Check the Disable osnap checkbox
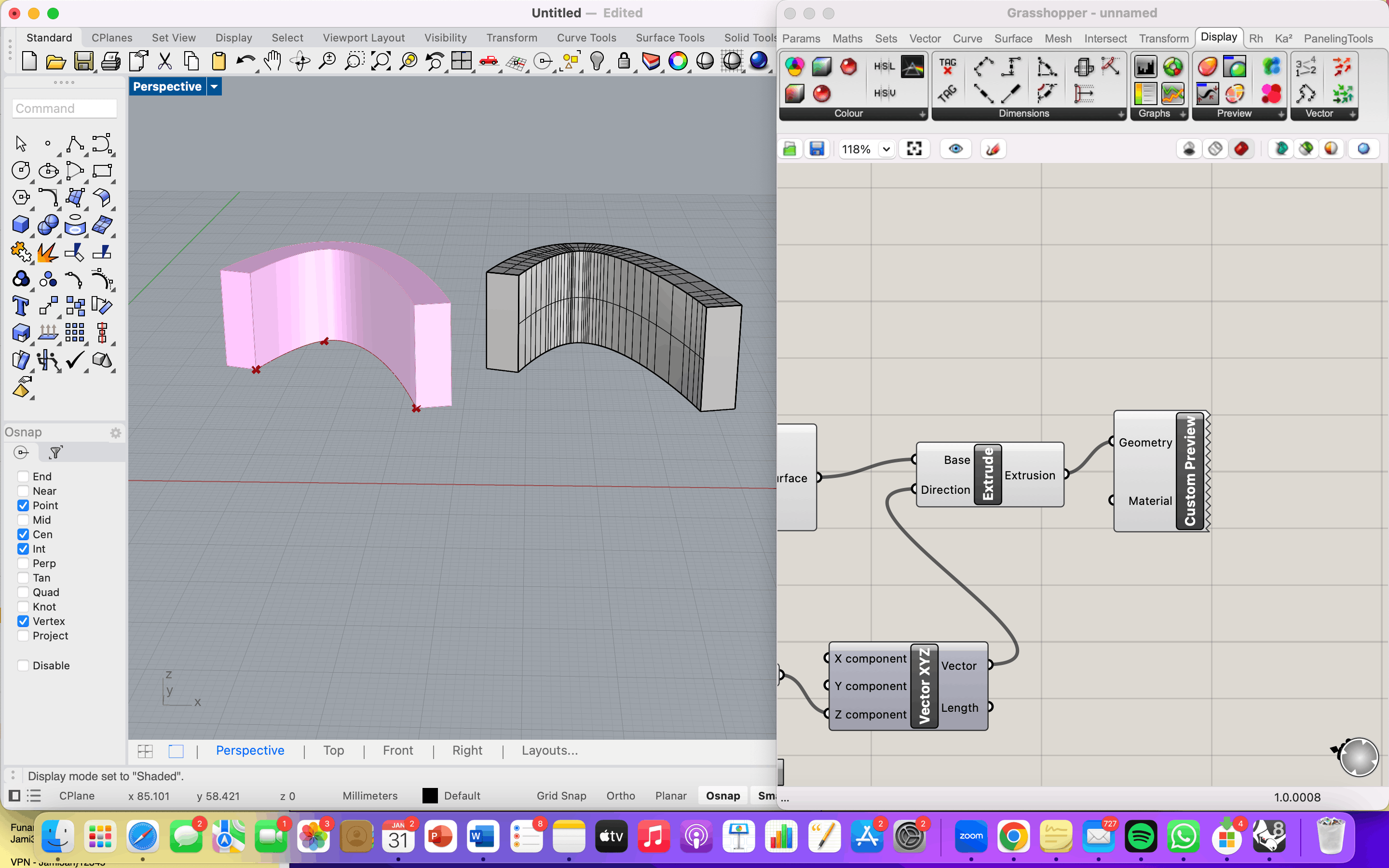This screenshot has width=1389, height=868. (x=23, y=665)
